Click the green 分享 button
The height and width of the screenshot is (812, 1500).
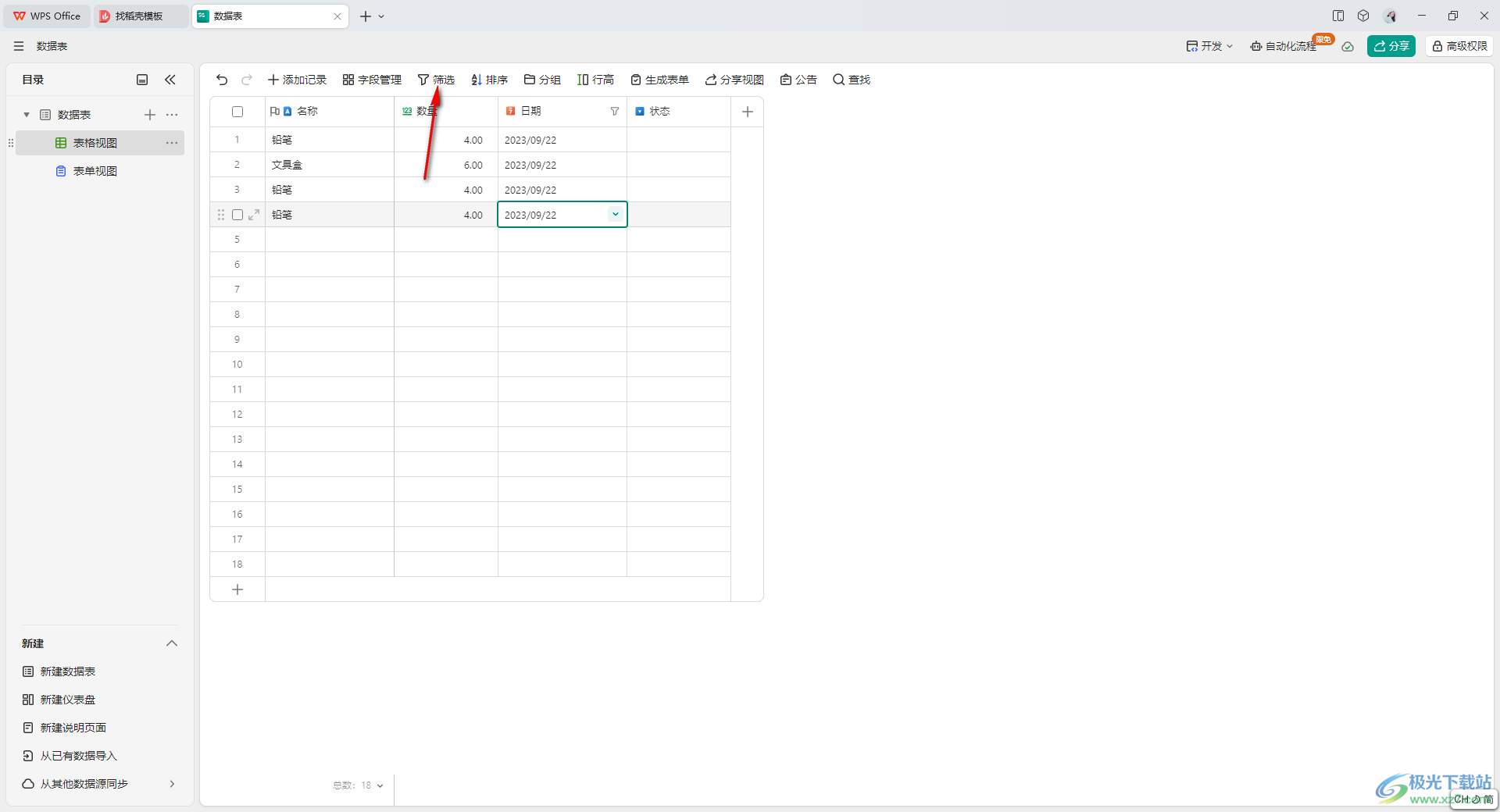[1391, 46]
